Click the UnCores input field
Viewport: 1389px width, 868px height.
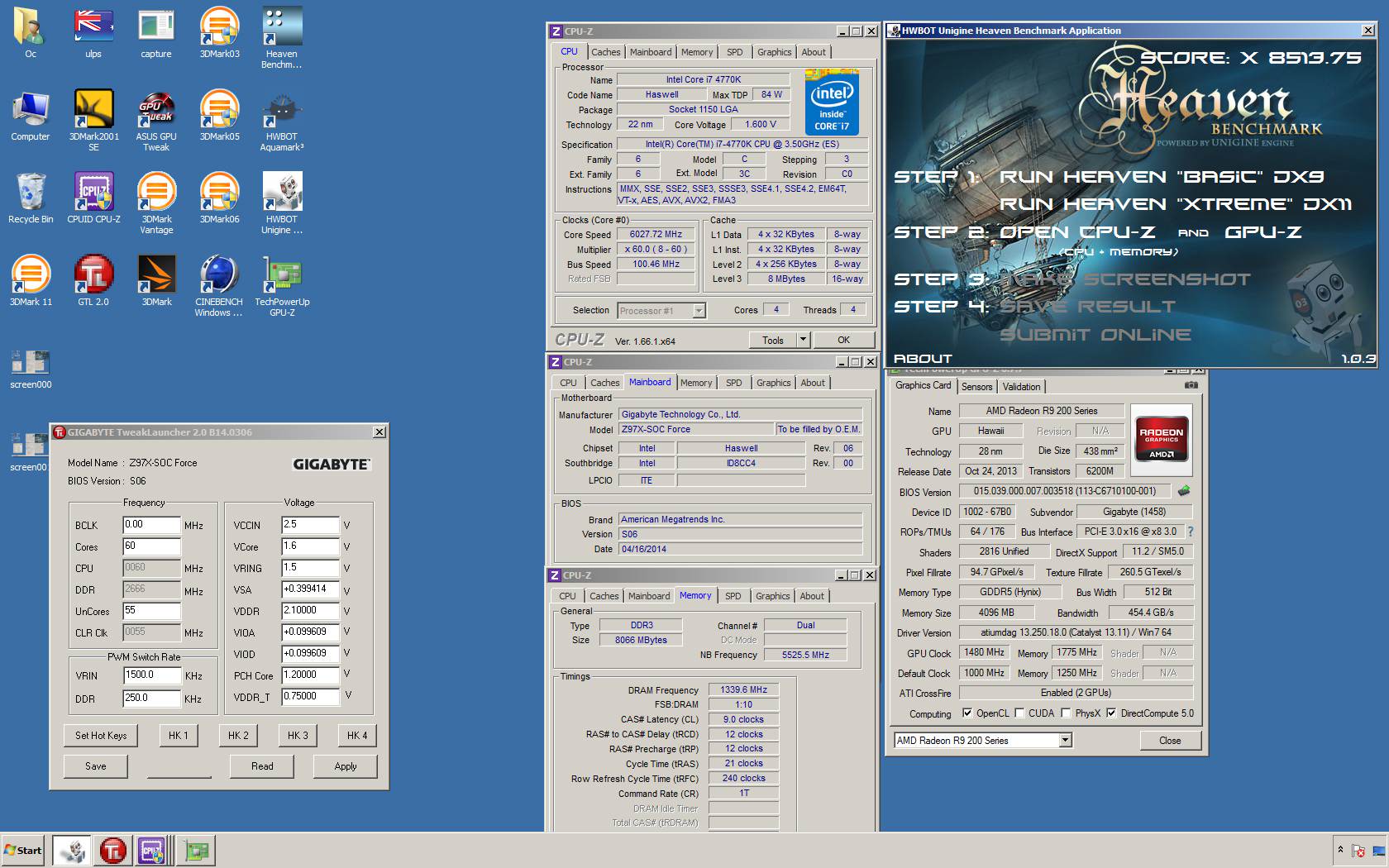(151, 611)
